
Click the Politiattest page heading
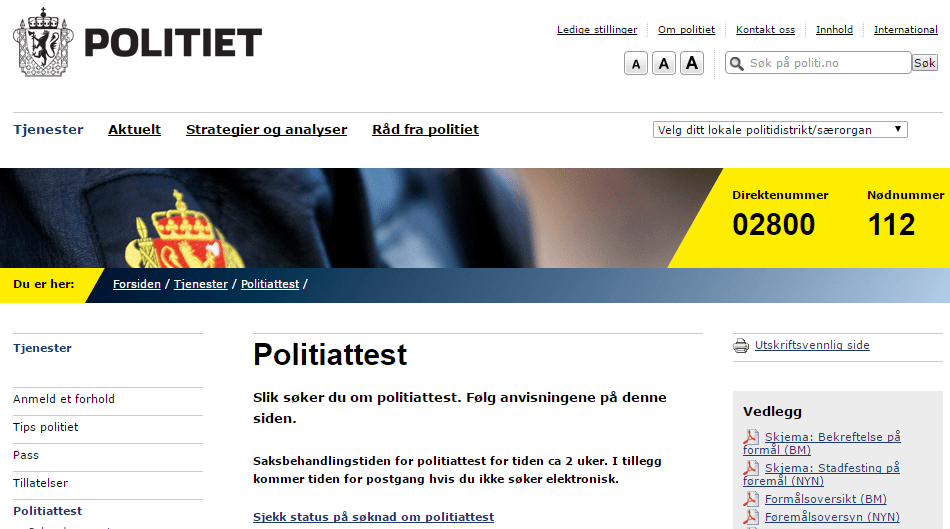pyautogui.click(x=330, y=355)
